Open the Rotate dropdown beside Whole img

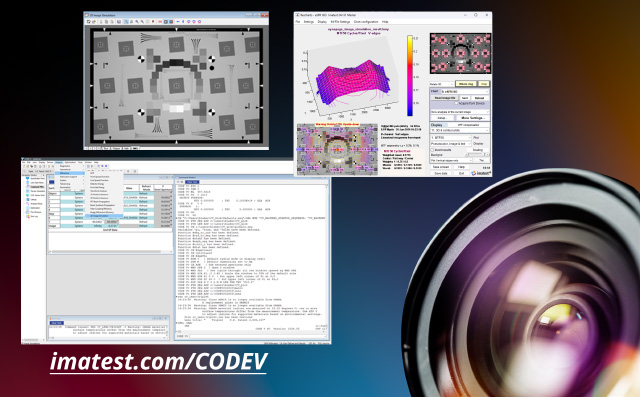pyautogui.click(x=441, y=84)
